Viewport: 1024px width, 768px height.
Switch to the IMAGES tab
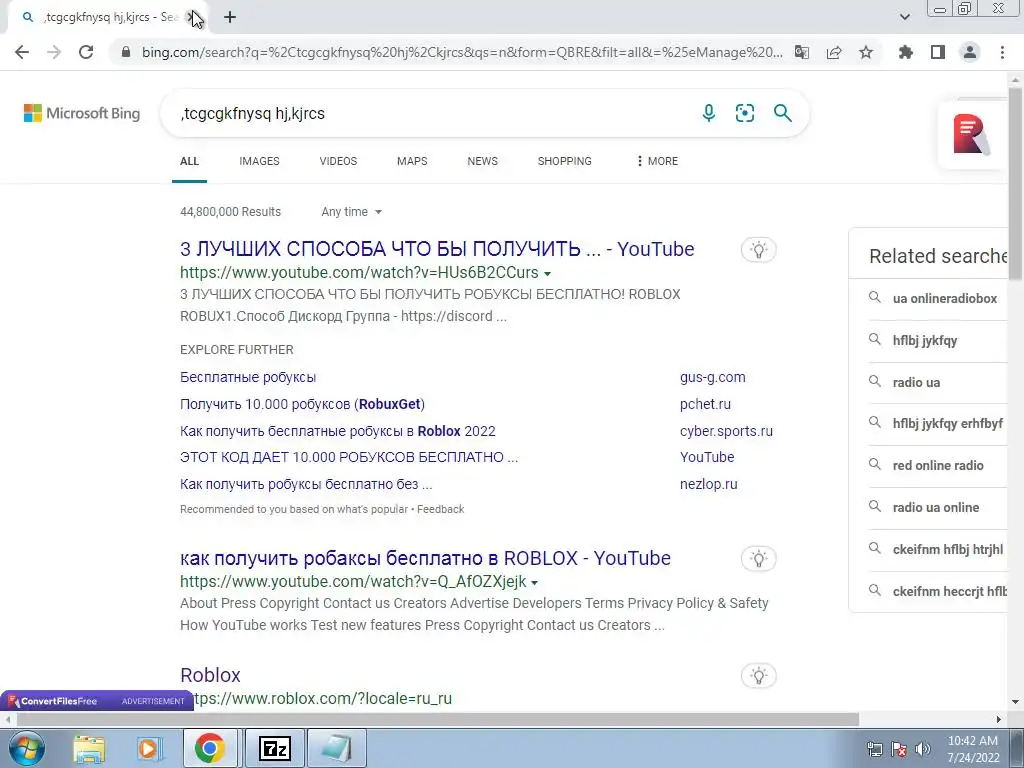click(x=259, y=161)
